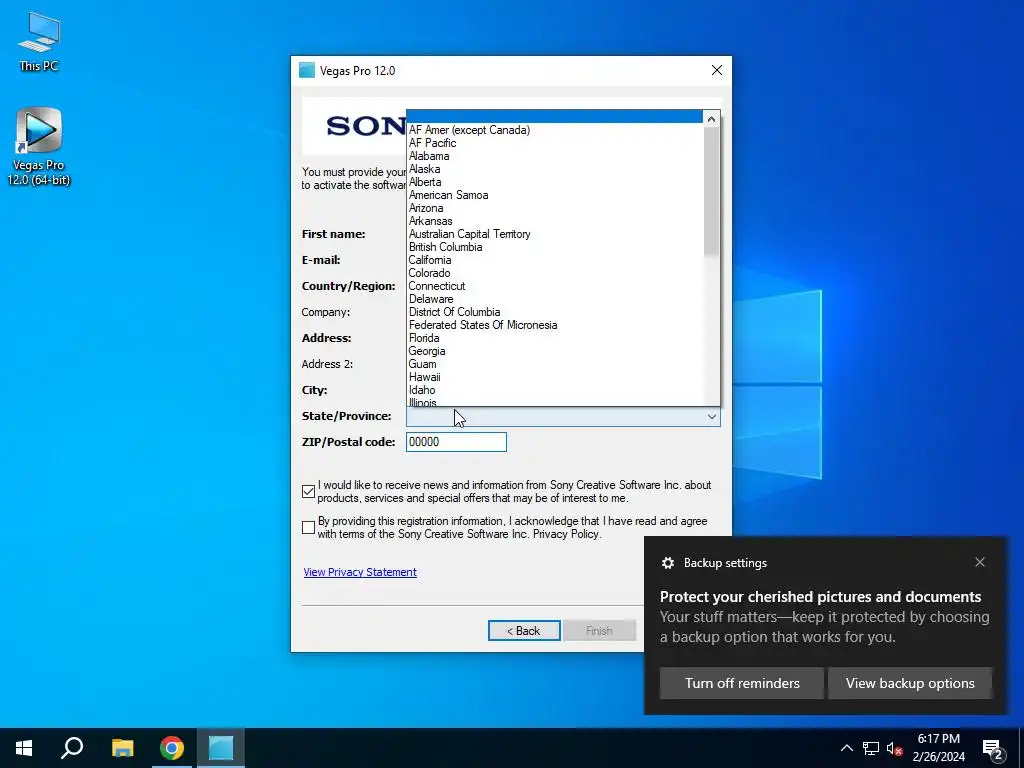Dismiss the Backup settings notification
The image size is (1024, 768).
(x=980, y=562)
